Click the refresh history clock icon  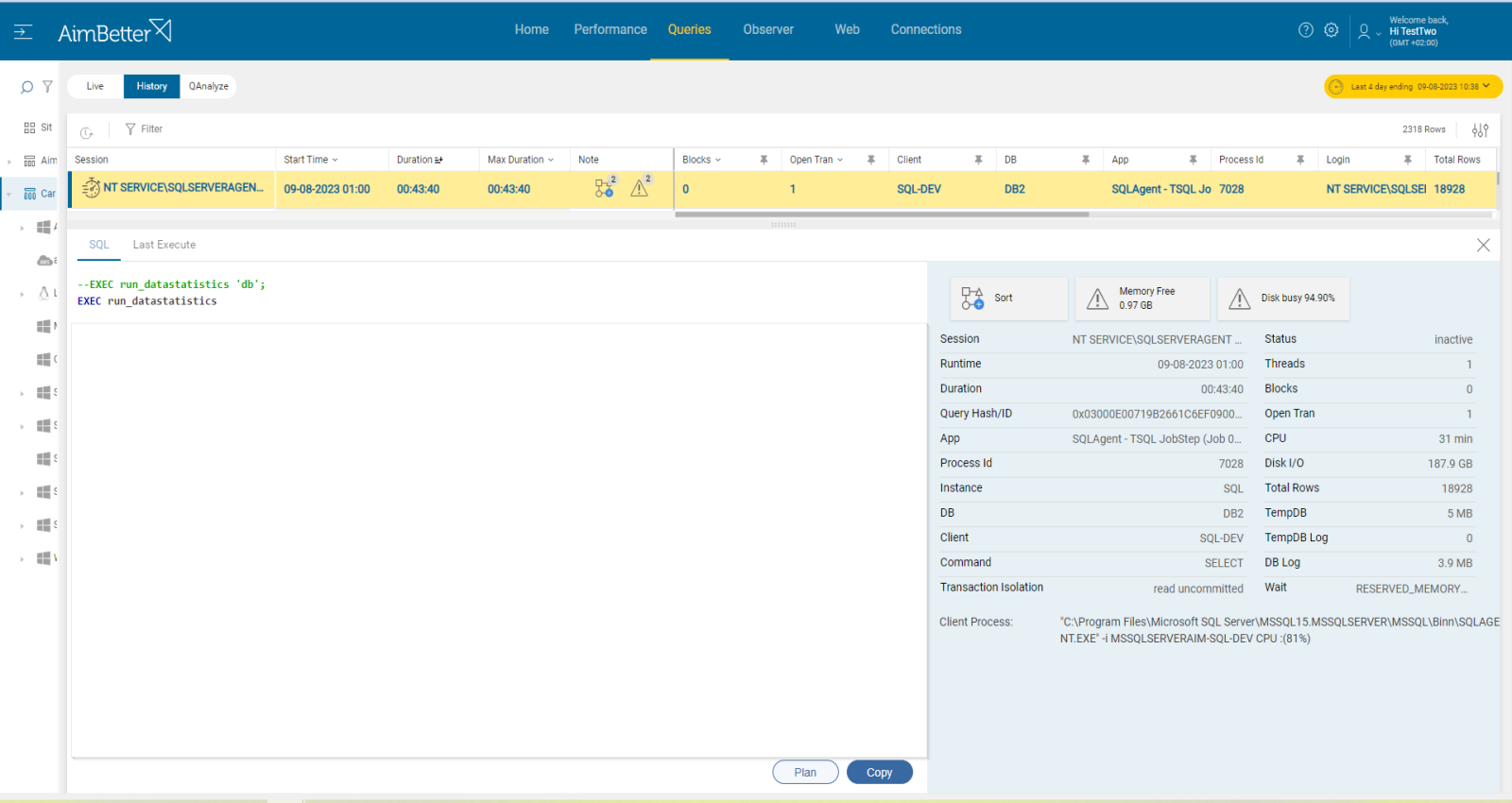[x=87, y=132]
